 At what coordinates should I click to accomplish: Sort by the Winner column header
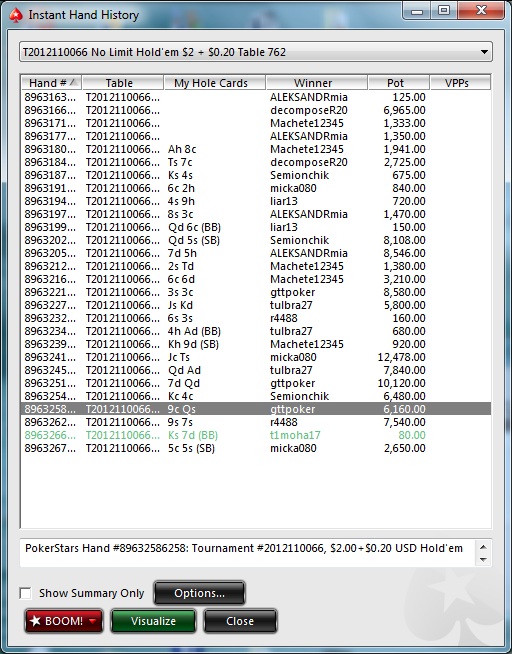pos(317,83)
